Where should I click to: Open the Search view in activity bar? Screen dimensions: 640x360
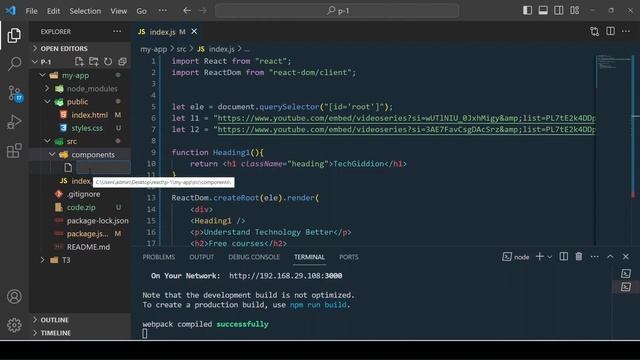tap(14, 64)
